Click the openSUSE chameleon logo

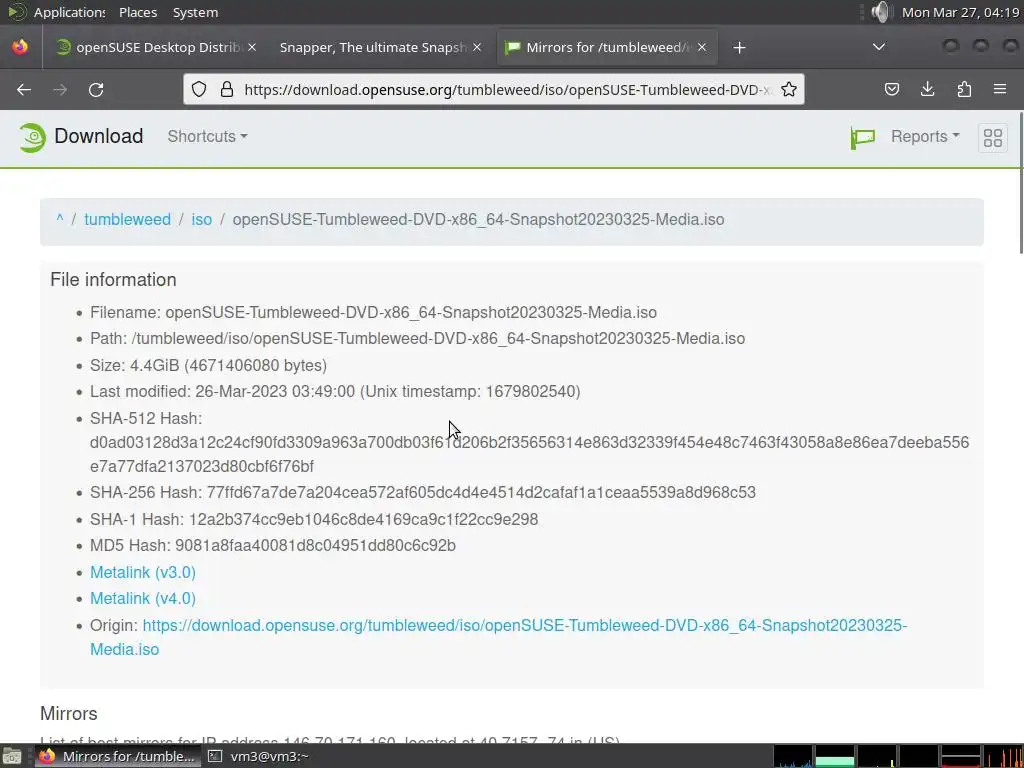[31, 137]
